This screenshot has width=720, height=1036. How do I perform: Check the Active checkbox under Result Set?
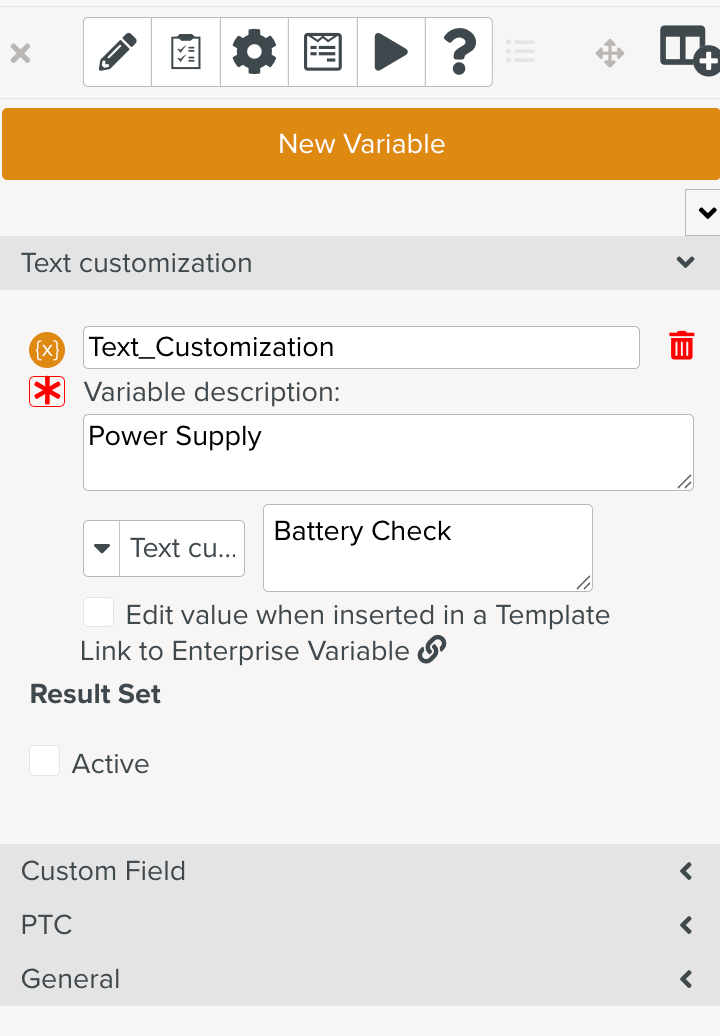pos(45,762)
